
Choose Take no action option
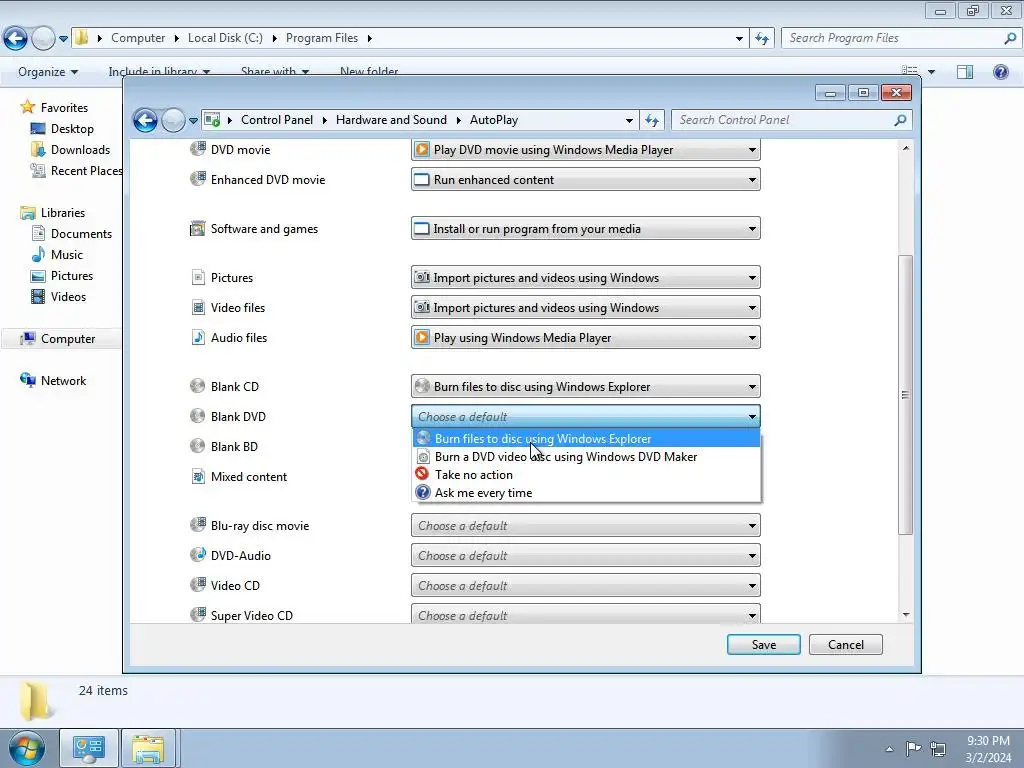(x=586, y=475)
